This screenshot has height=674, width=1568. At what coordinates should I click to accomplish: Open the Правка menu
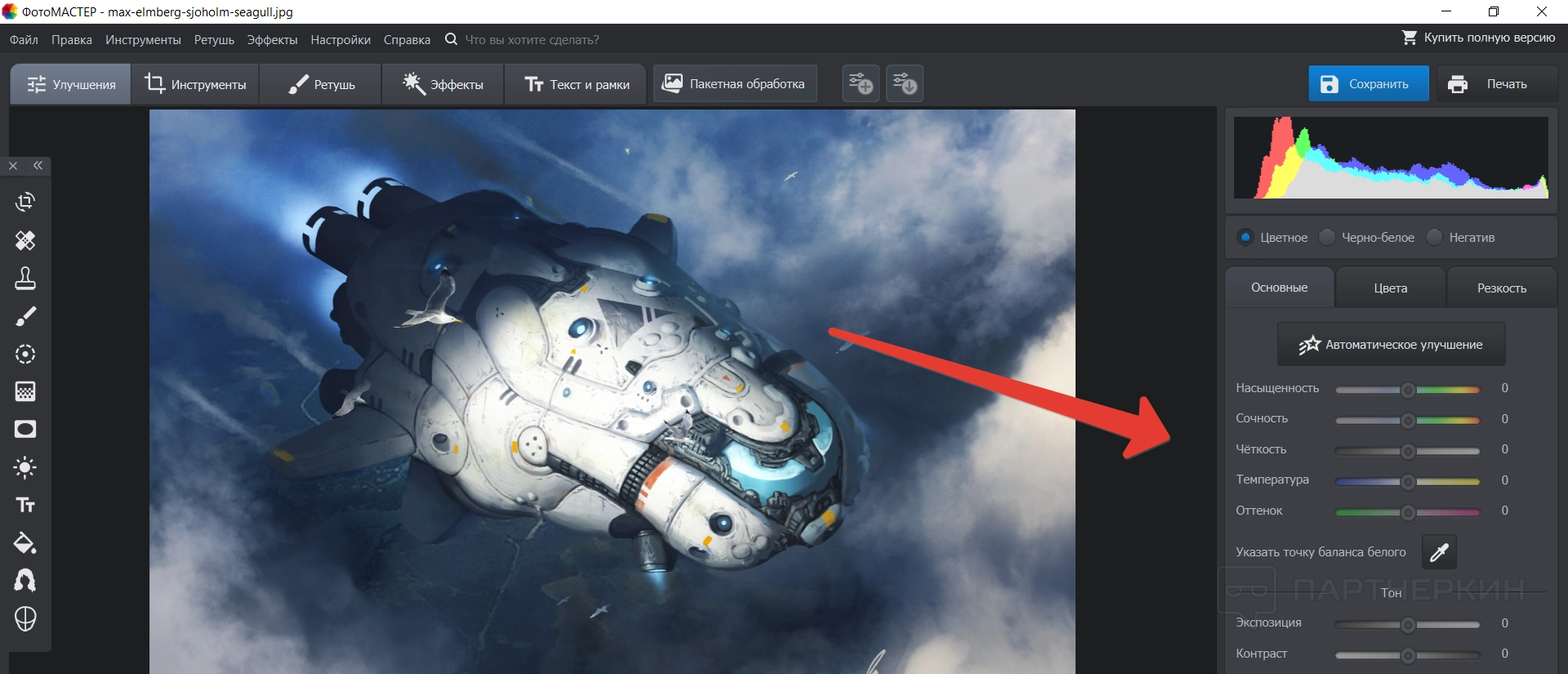pyautogui.click(x=72, y=40)
